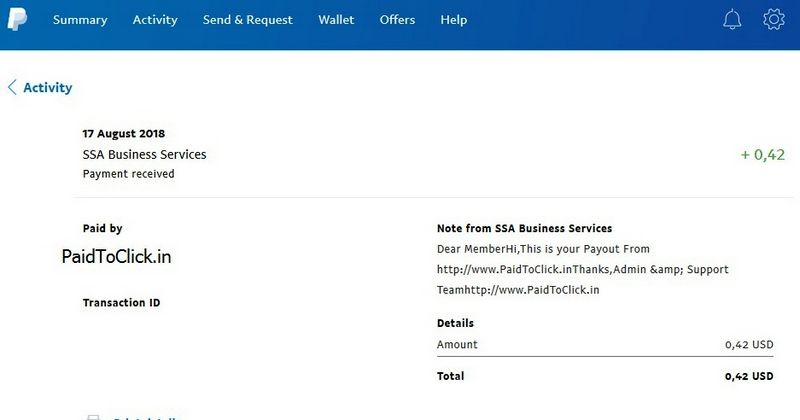Open the notifications bell
This screenshot has height=420, width=800.
(732, 19)
